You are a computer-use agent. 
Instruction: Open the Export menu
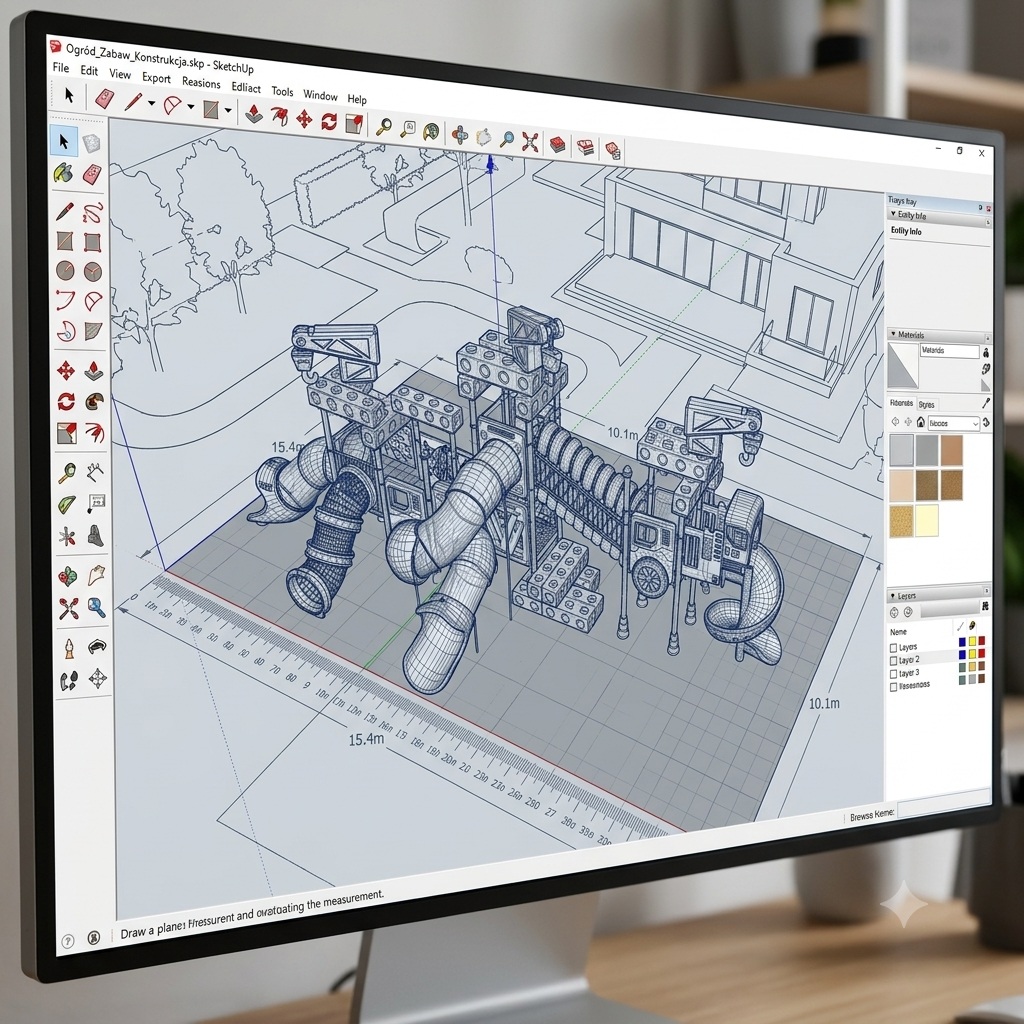coord(156,78)
